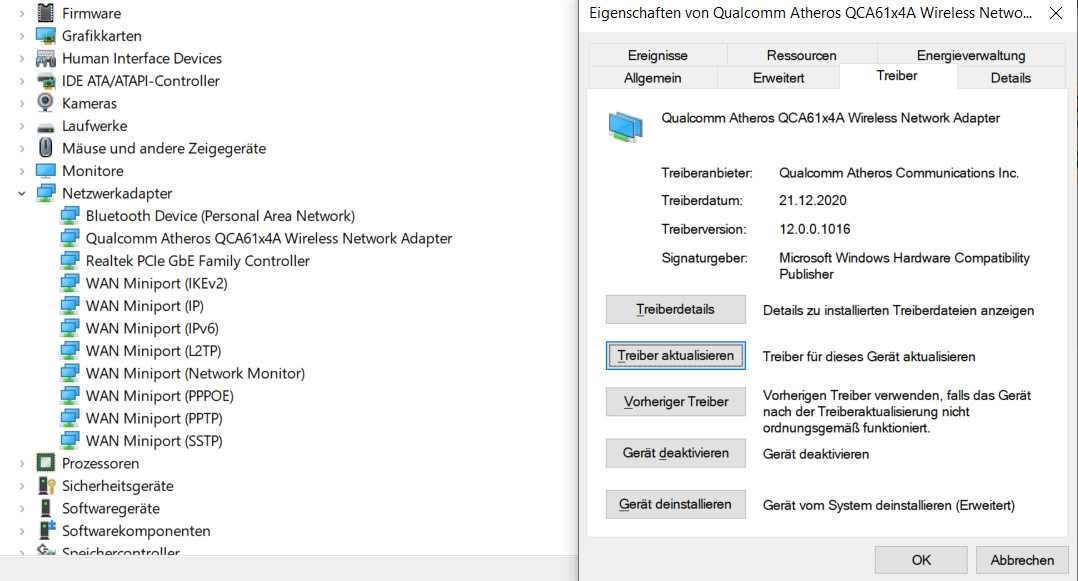Click the Firmware category icon
Image resolution: width=1078 pixels, height=581 pixels.
click(45, 13)
